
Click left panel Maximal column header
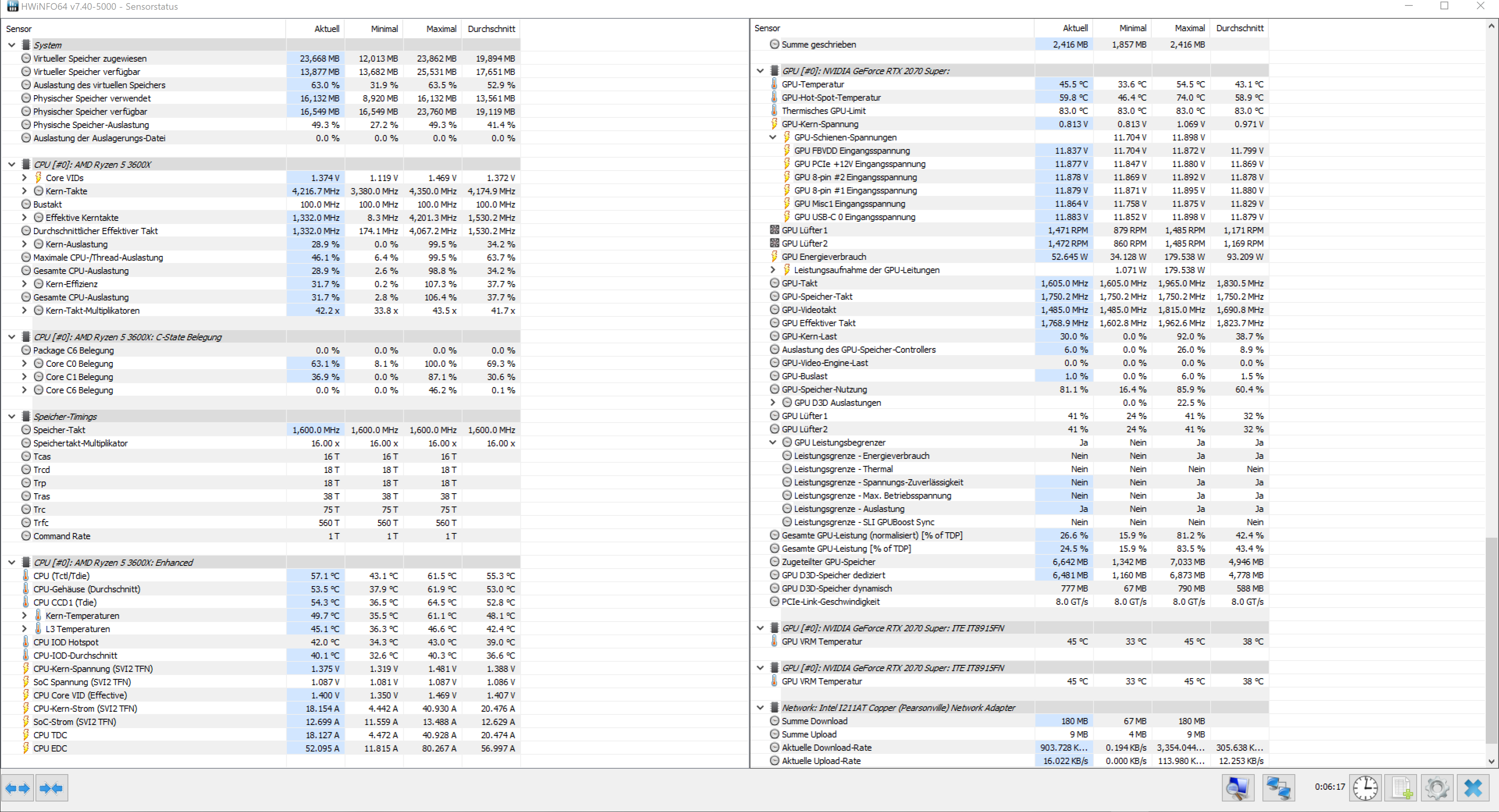432,28
